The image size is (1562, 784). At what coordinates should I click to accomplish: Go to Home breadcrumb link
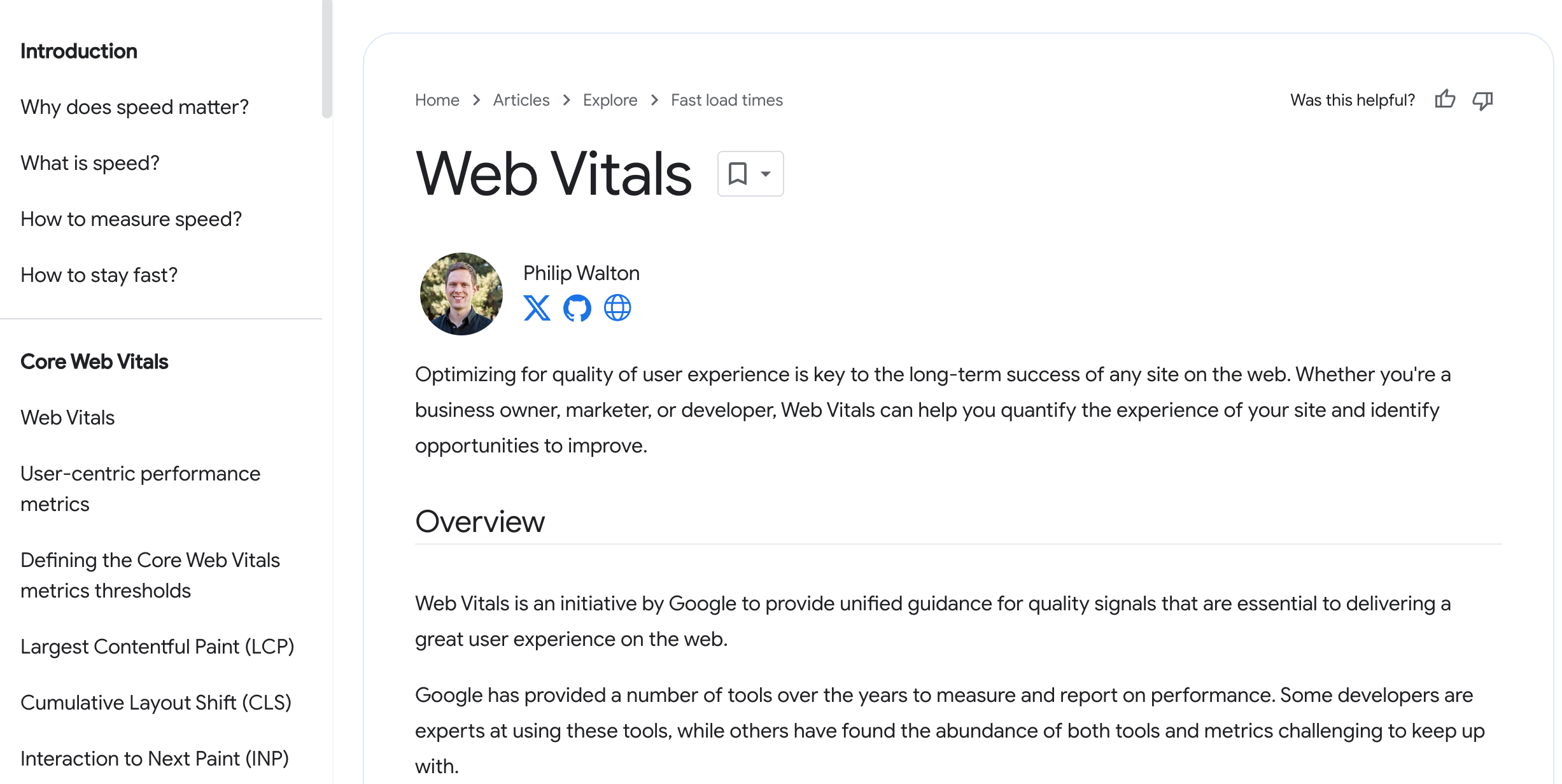pyautogui.click(x=437, y=100)
